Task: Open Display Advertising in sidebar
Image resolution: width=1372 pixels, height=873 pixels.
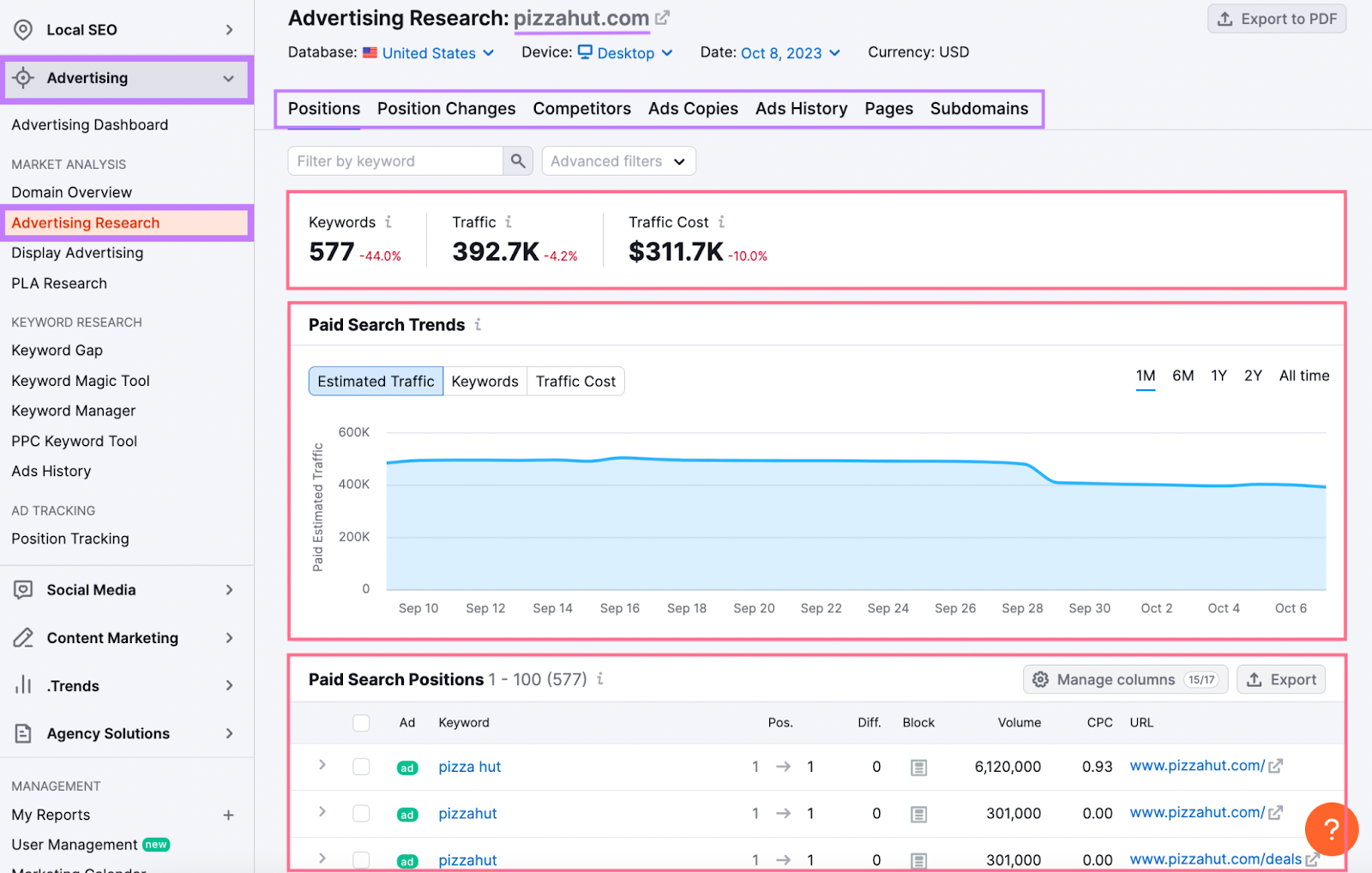Action: pyautogui.click(x=77, y=253)
